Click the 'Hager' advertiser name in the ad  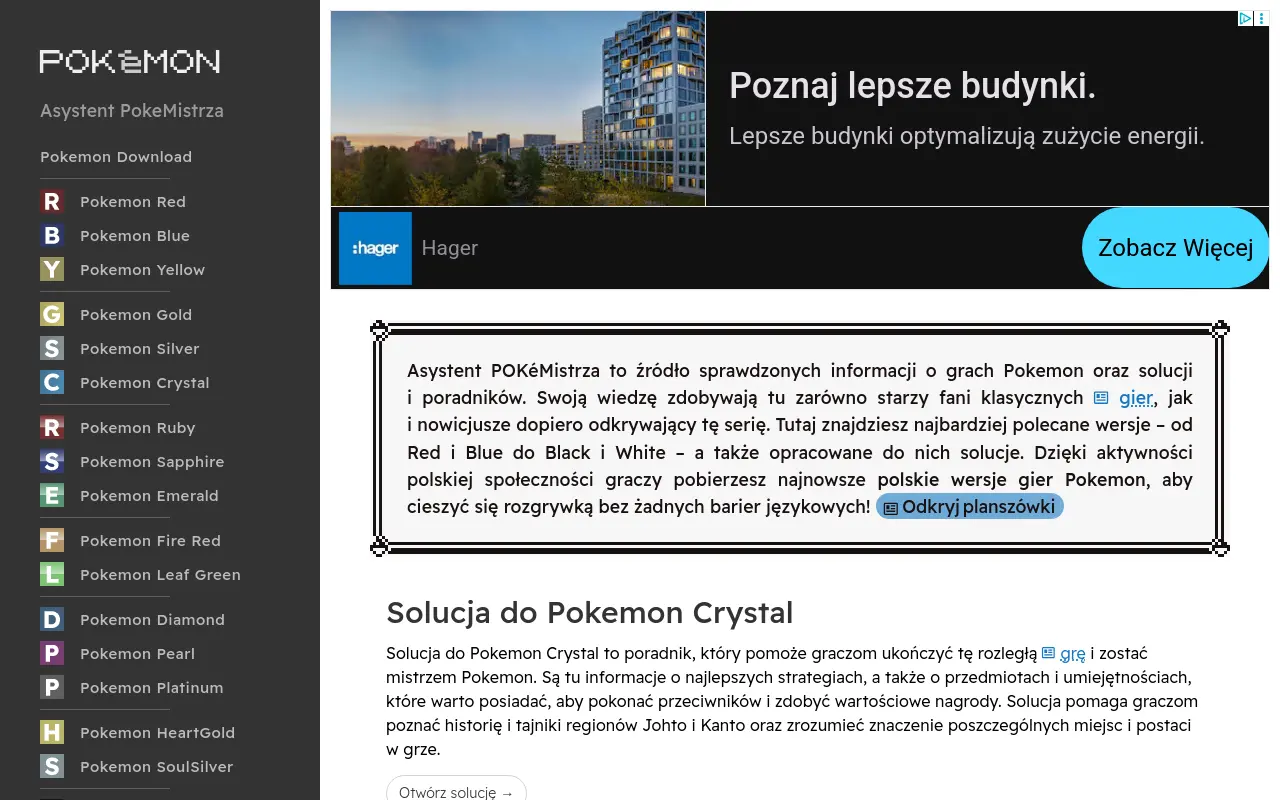pyautogui.click(x=450, y=248)
